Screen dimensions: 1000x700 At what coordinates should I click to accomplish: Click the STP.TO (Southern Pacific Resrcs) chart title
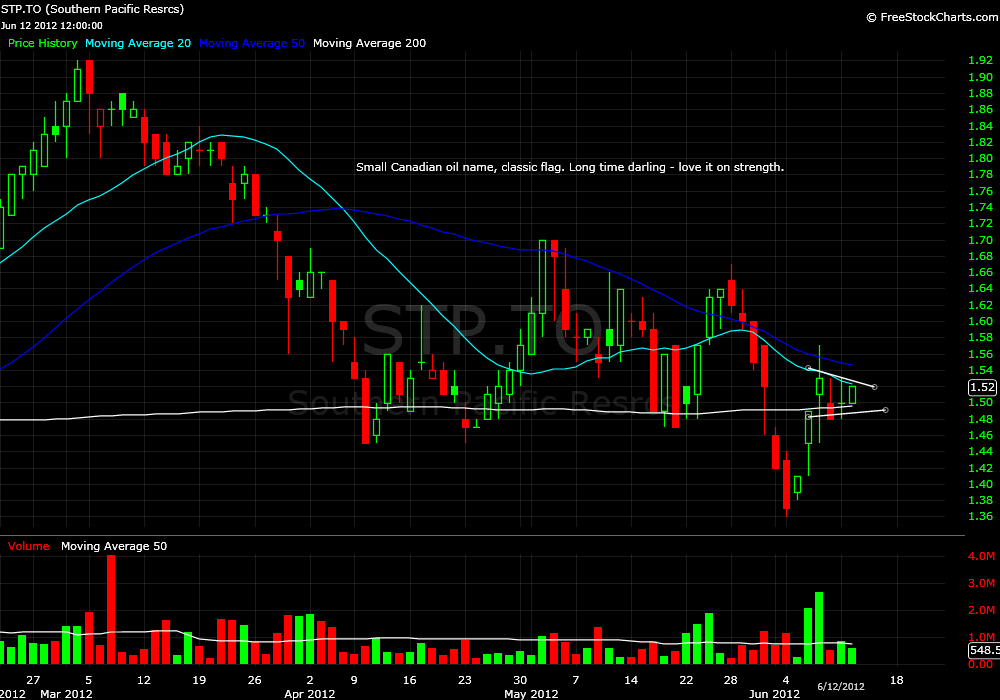[92, 9]
